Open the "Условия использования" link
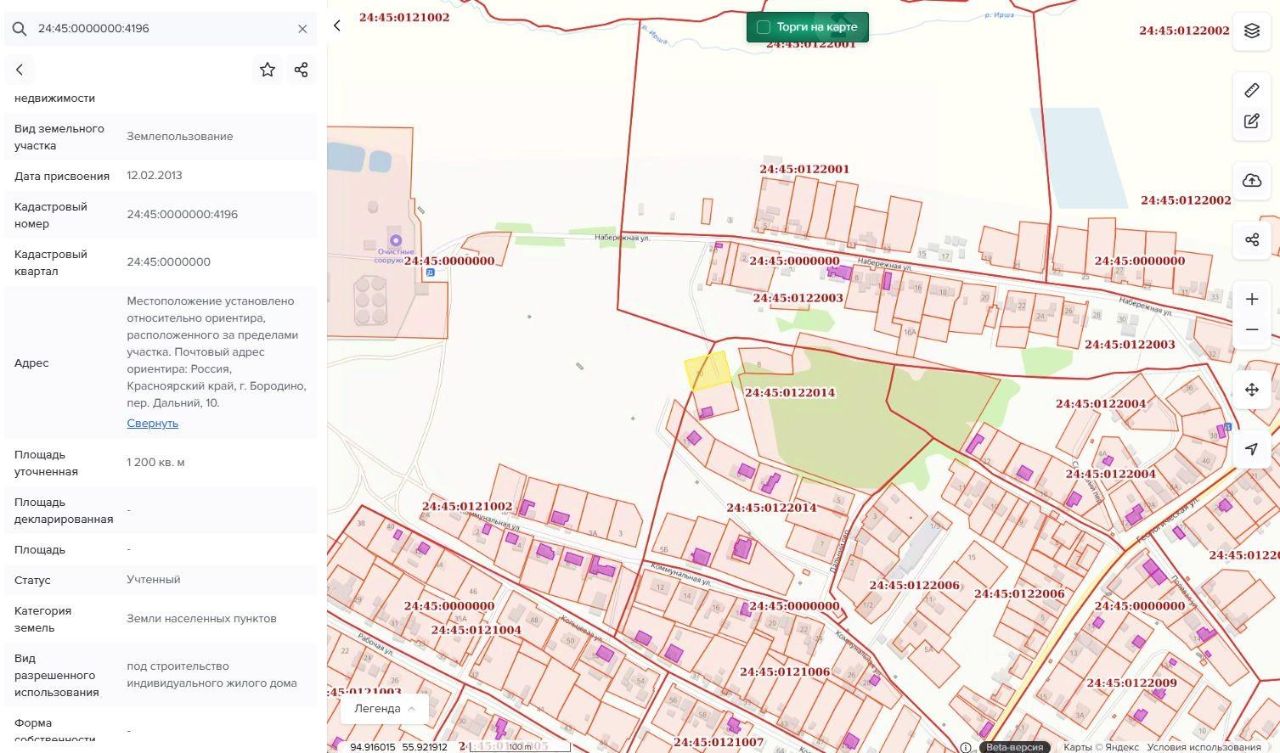Viewport: 1280px width, 753px height. (x=1204, y=747)
